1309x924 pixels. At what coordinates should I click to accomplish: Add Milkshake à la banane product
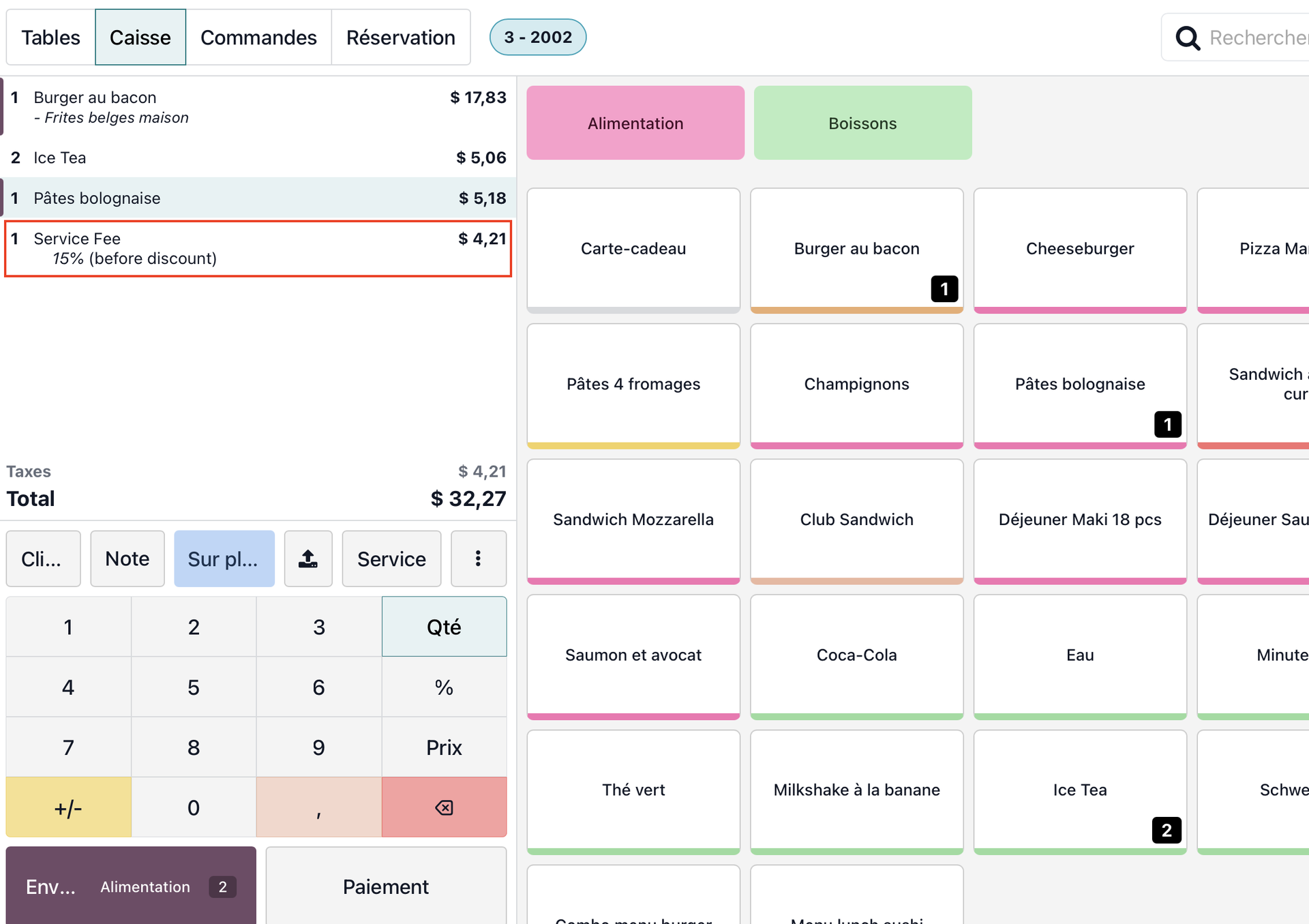pyautogui.click(x=857, y=792)
